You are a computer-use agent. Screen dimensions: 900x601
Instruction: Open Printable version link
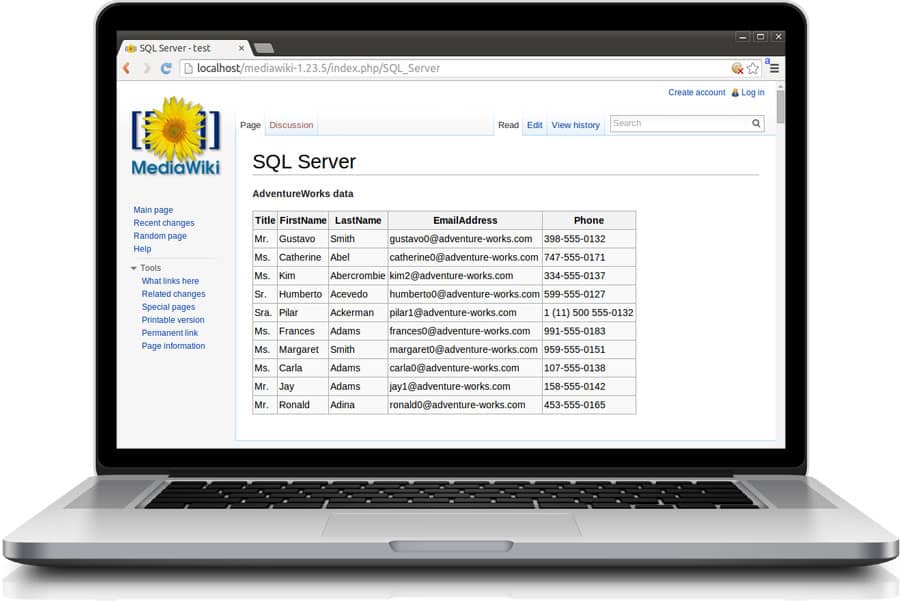tap(173, 320)
